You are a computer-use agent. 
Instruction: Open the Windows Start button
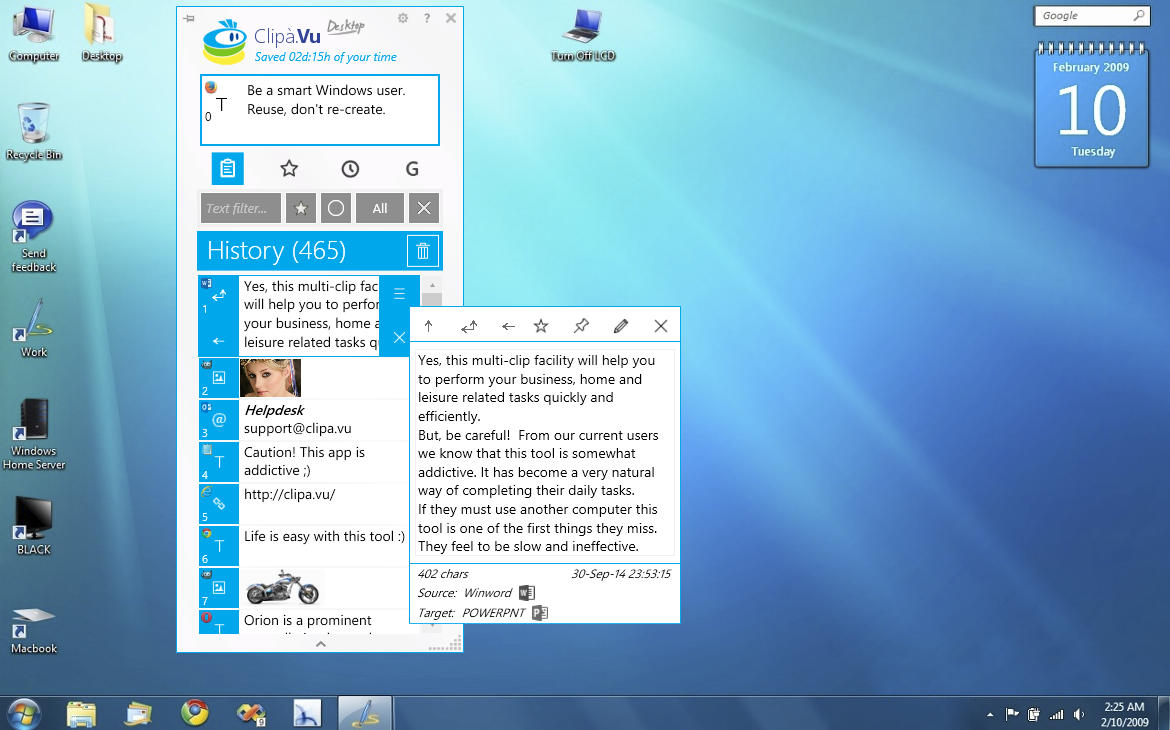(25, 714)
